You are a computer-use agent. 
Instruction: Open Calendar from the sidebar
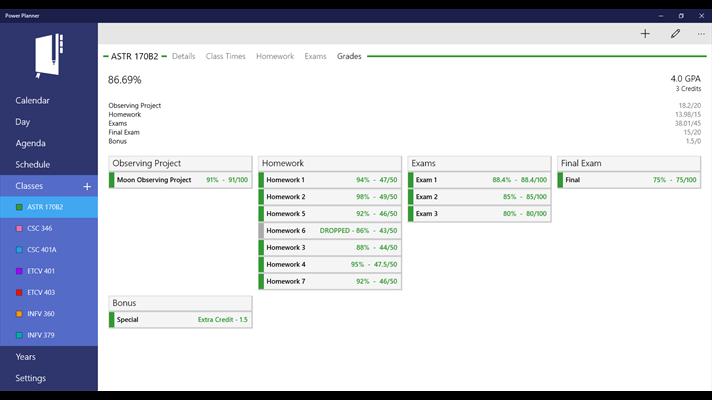32,101
